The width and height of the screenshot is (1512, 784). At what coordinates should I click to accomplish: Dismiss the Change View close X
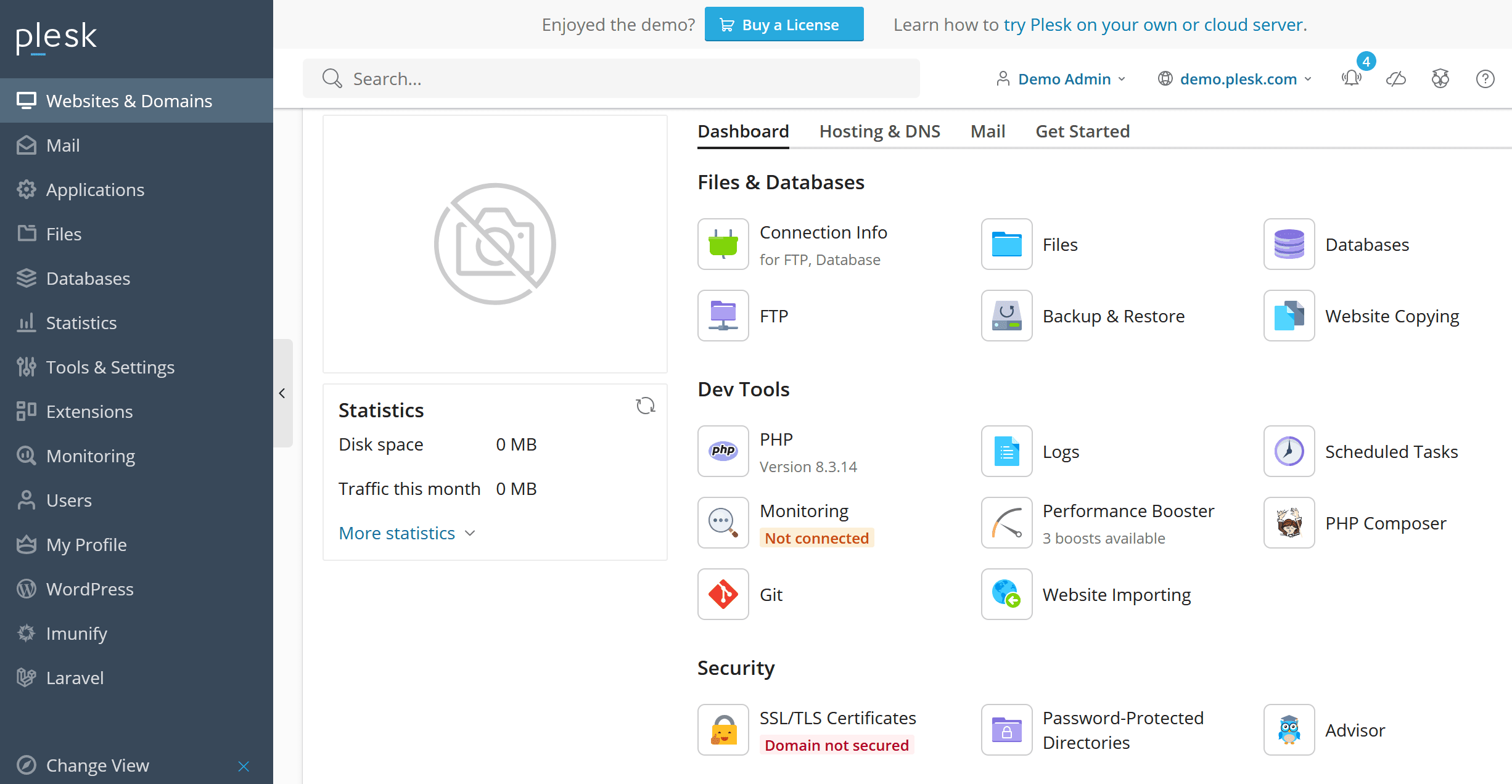[x=244, y=766]
